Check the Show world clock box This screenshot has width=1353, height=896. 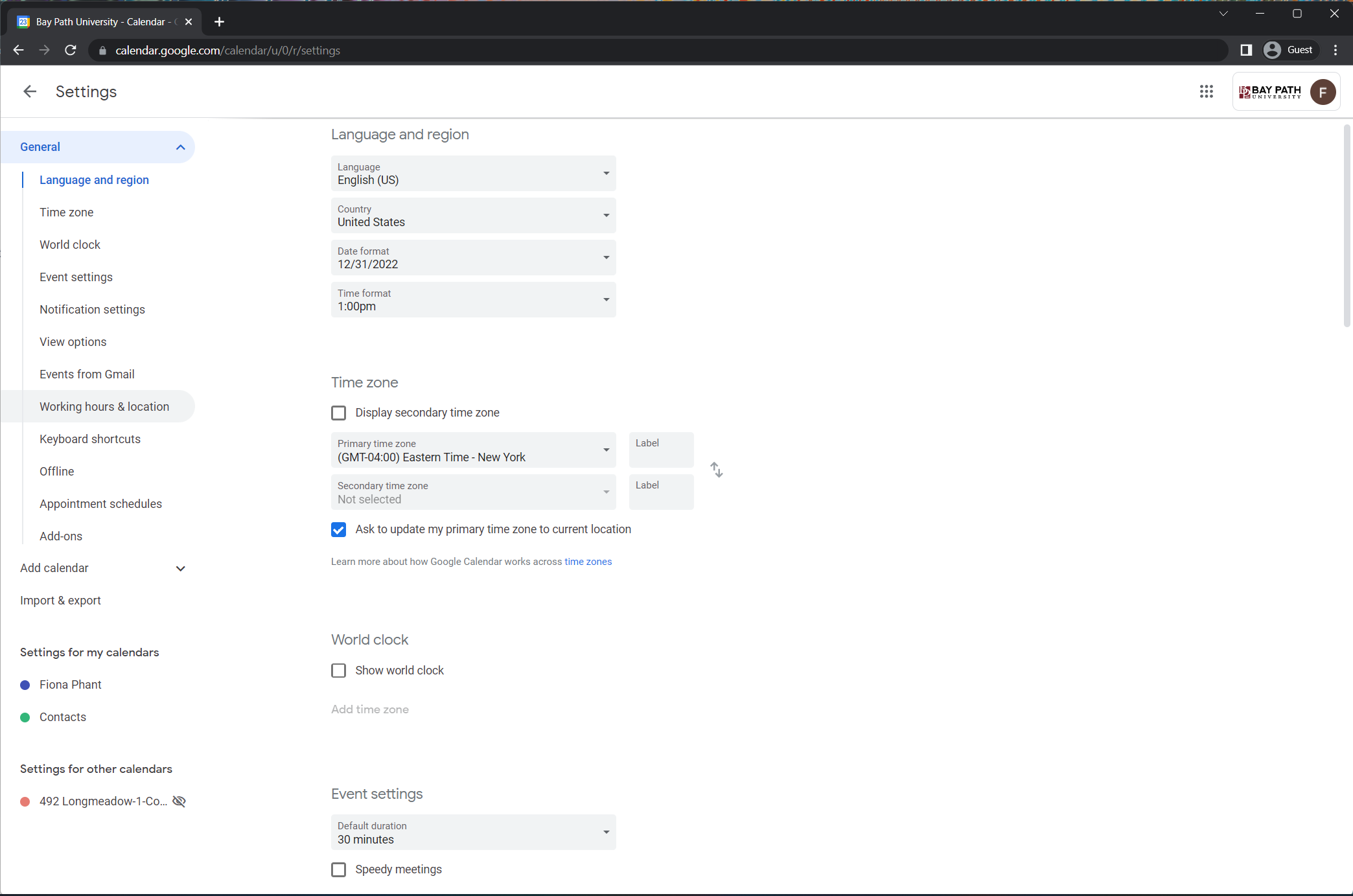pos(338,671)
